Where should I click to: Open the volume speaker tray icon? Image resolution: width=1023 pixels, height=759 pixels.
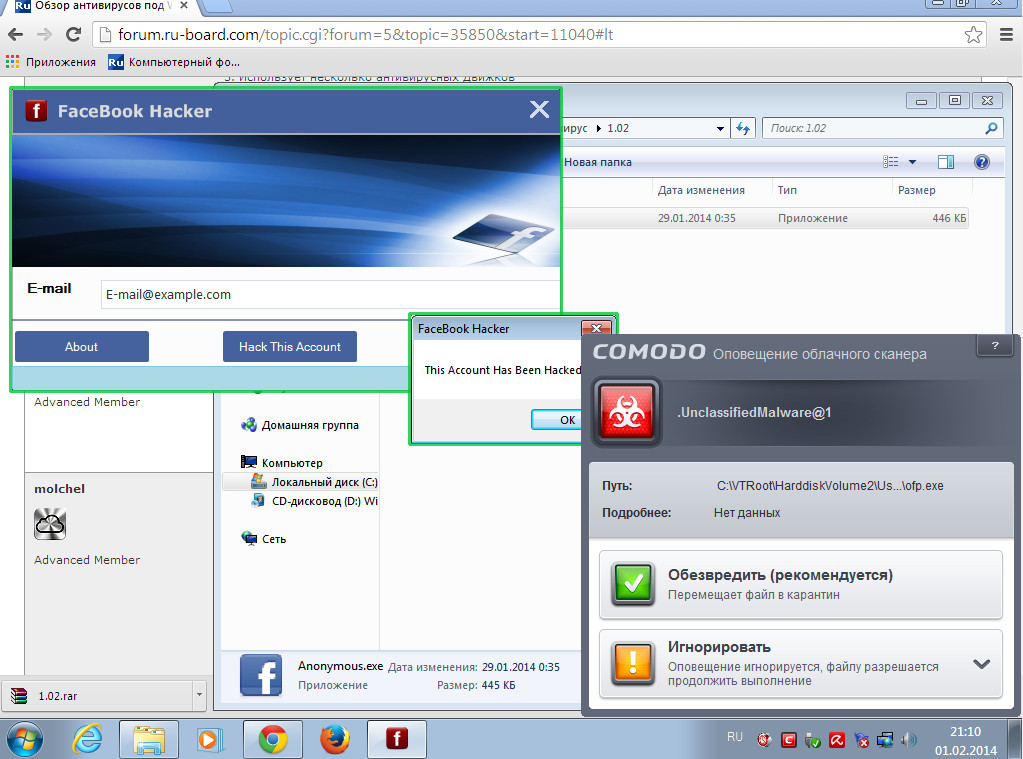pyautogui.click(x=909, y=741)
